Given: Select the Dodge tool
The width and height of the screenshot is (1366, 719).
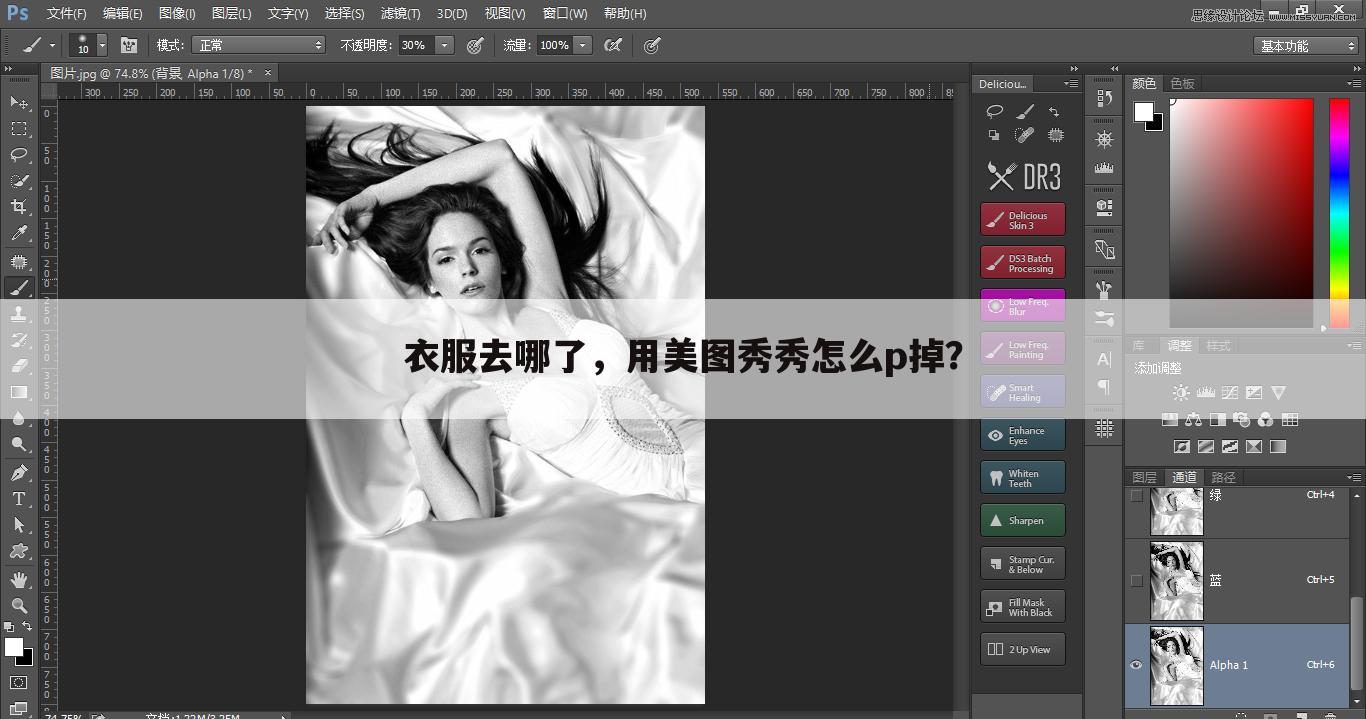Looking at the screenshot, I should point(19,445).
